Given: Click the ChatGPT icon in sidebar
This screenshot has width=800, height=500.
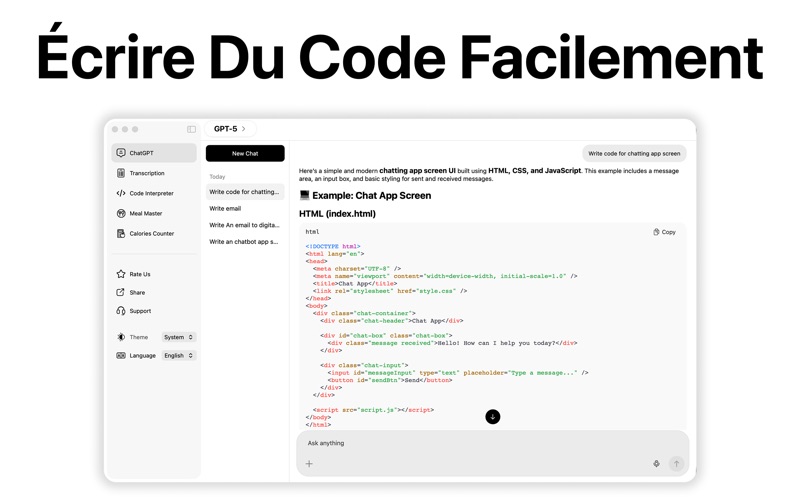Looking at the screenshot, I should (x=121, y=153).
